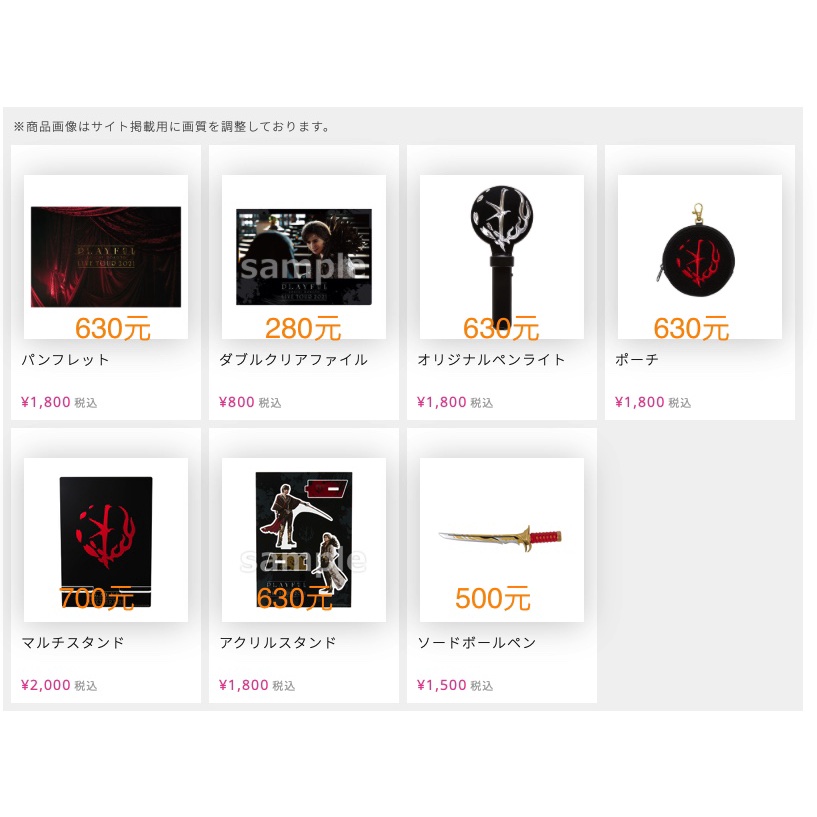817x817 pixels.
Task: Click the ポーチ product name
Action: click(637, 360)
